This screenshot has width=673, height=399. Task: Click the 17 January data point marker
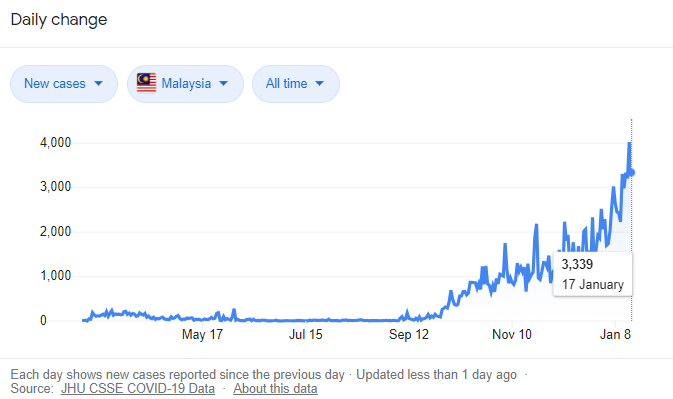pos(631,172)
